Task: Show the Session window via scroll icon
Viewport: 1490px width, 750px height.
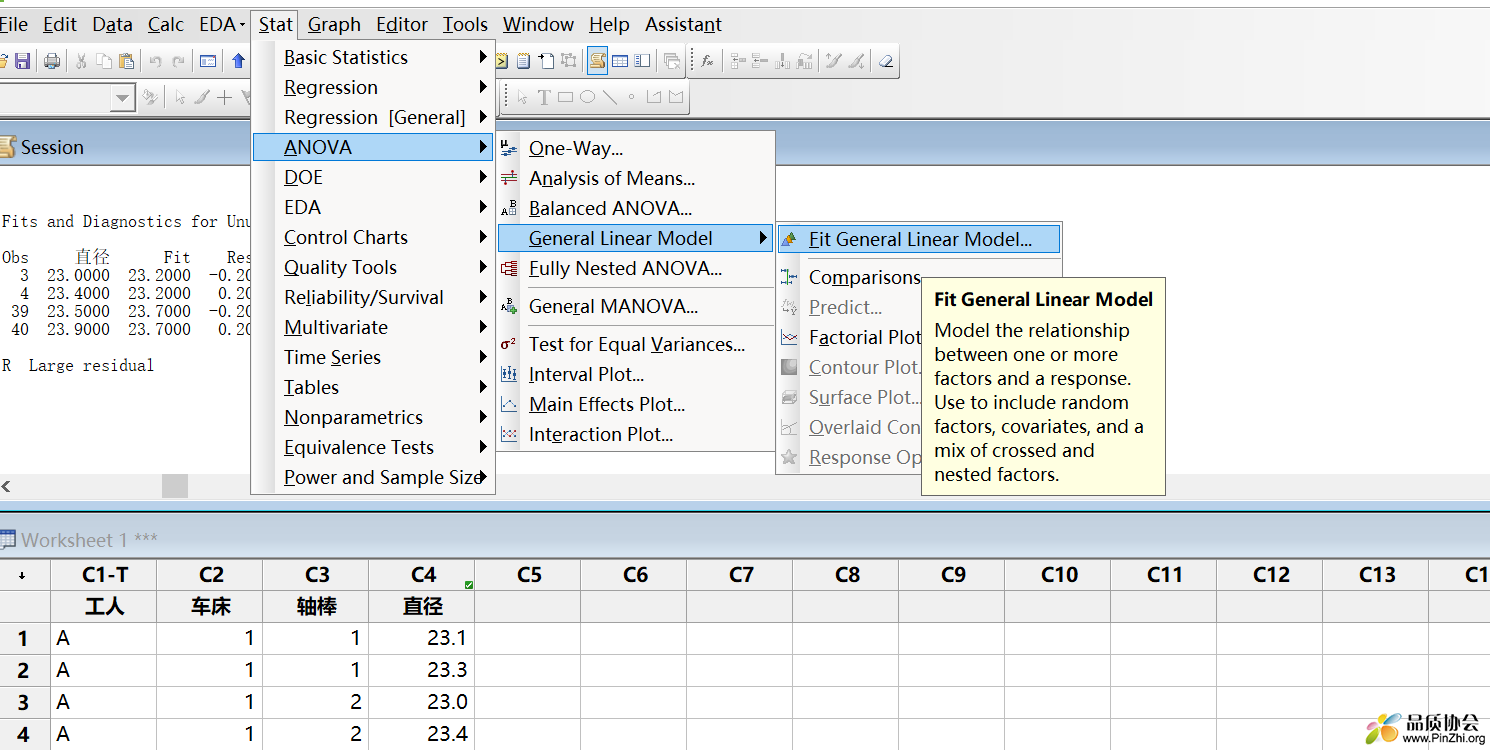Action: (597, 61)
